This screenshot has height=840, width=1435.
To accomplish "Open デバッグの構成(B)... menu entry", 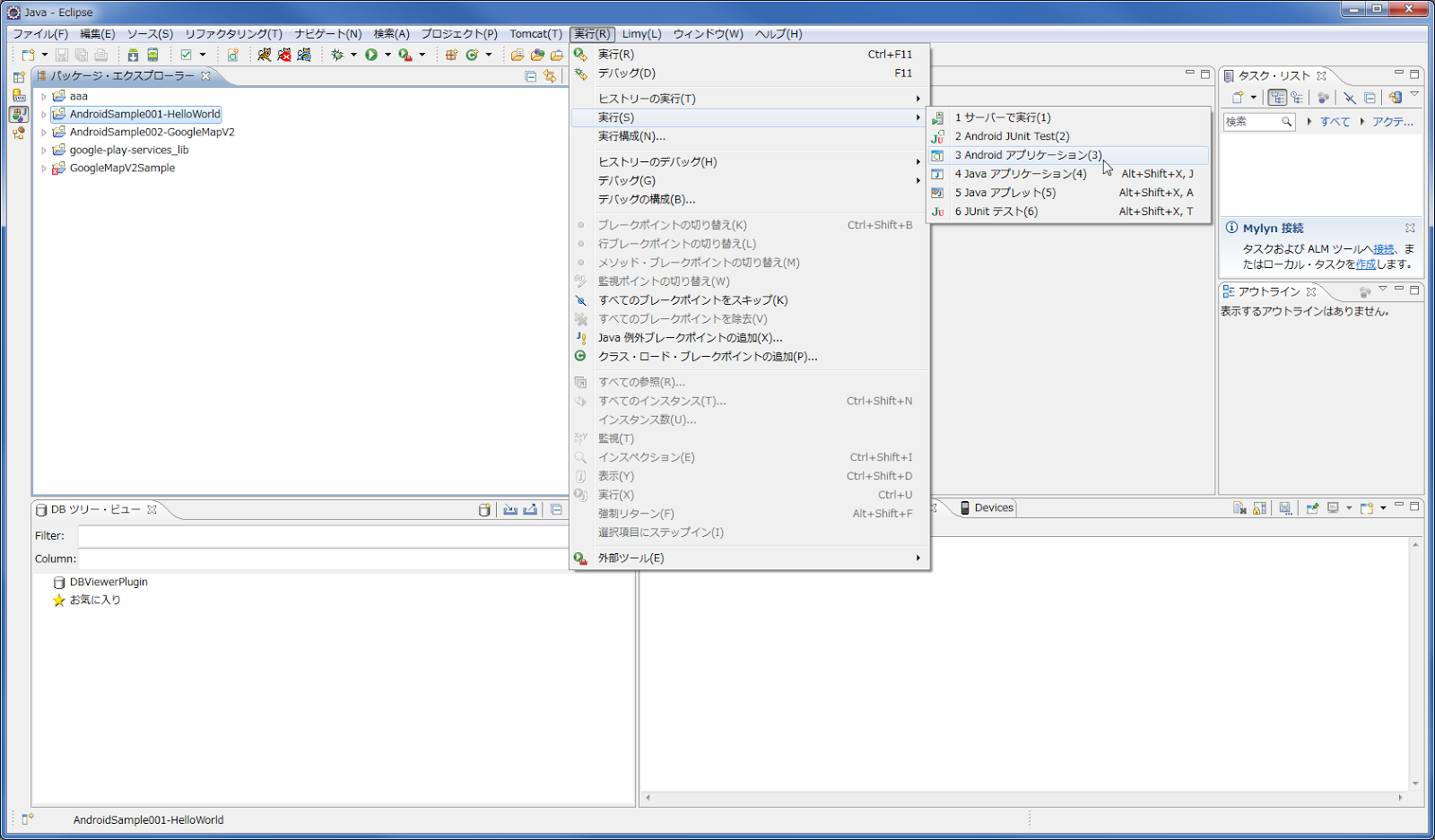I will pos(749,199).
